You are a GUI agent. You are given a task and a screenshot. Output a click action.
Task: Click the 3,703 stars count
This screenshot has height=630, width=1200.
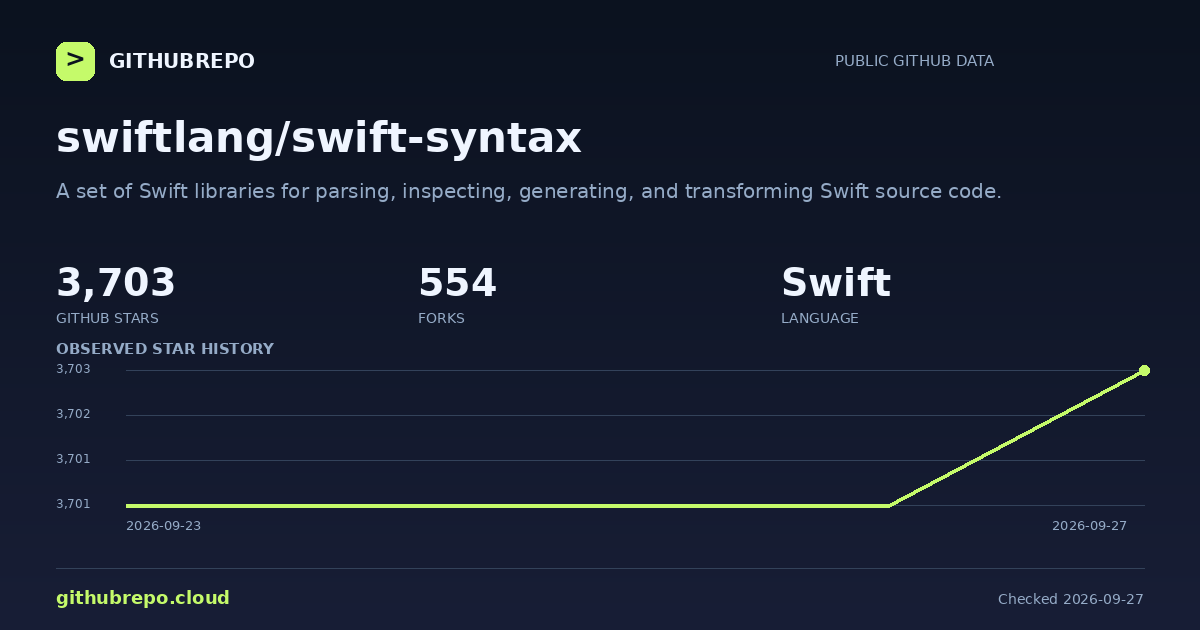click(116, 283)
